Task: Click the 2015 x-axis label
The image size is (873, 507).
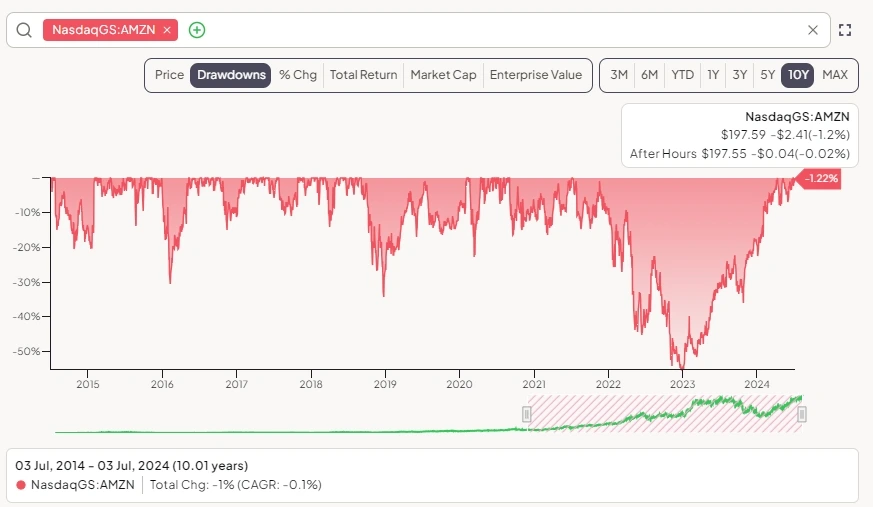Action: pos(87,384)
